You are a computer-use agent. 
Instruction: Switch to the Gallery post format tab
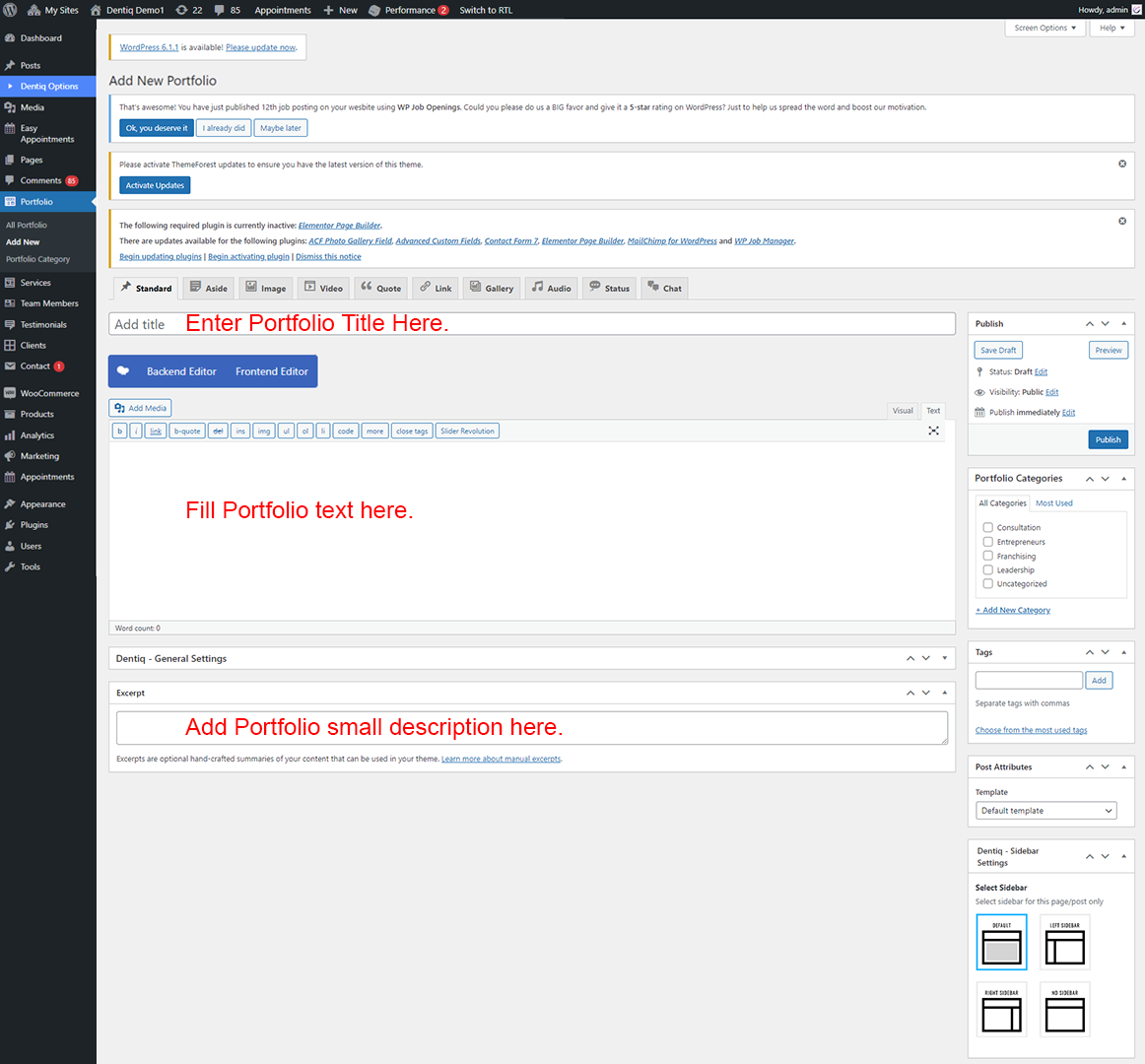(x=491, y=288)
